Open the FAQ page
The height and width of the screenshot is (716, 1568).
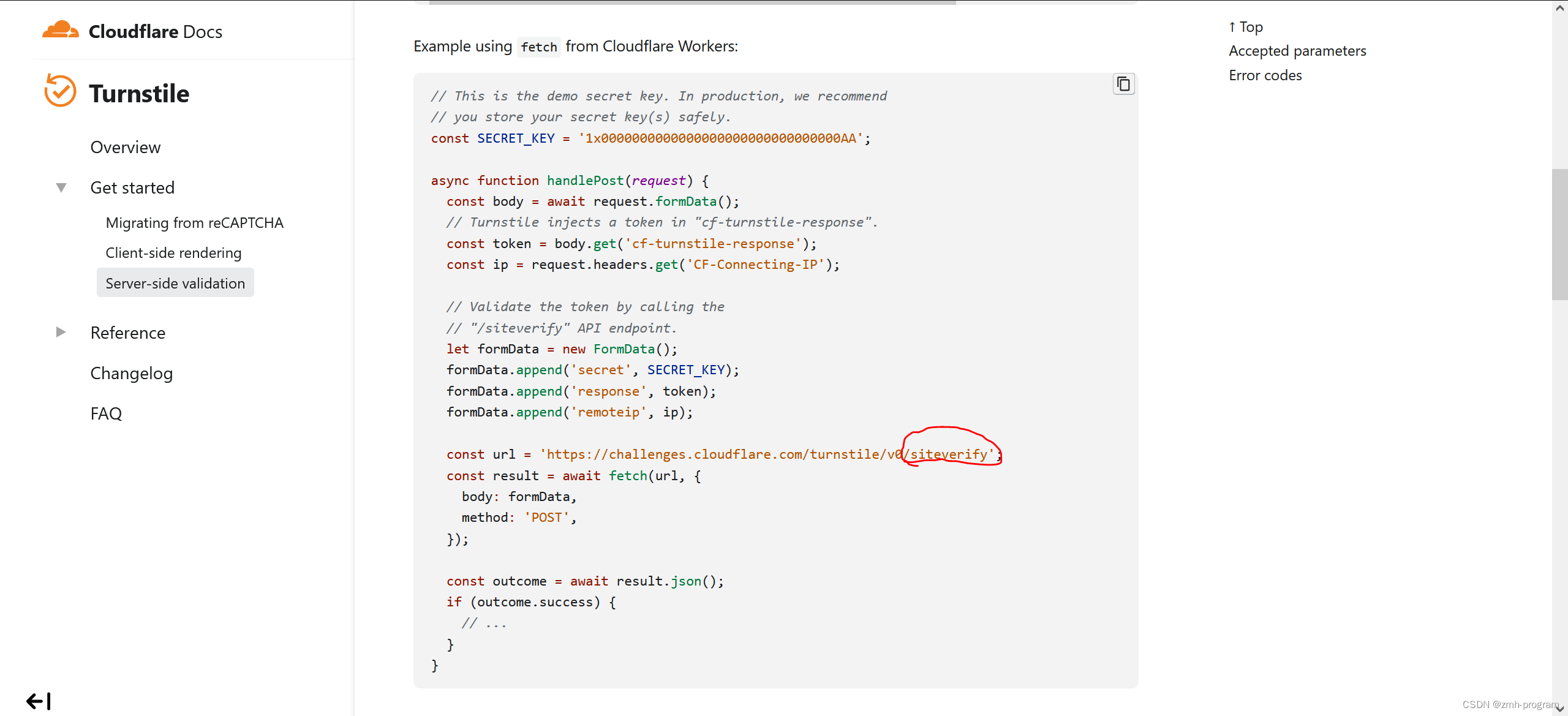coord(105,413)
